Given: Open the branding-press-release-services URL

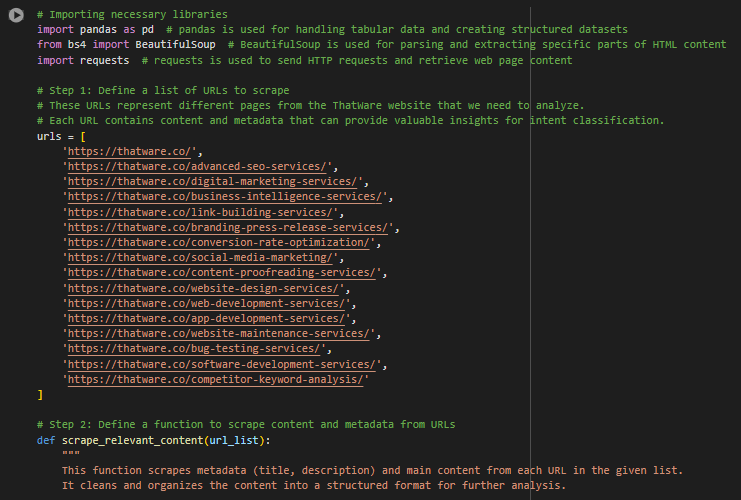Looking at the screenshot, I should (228, 227).
